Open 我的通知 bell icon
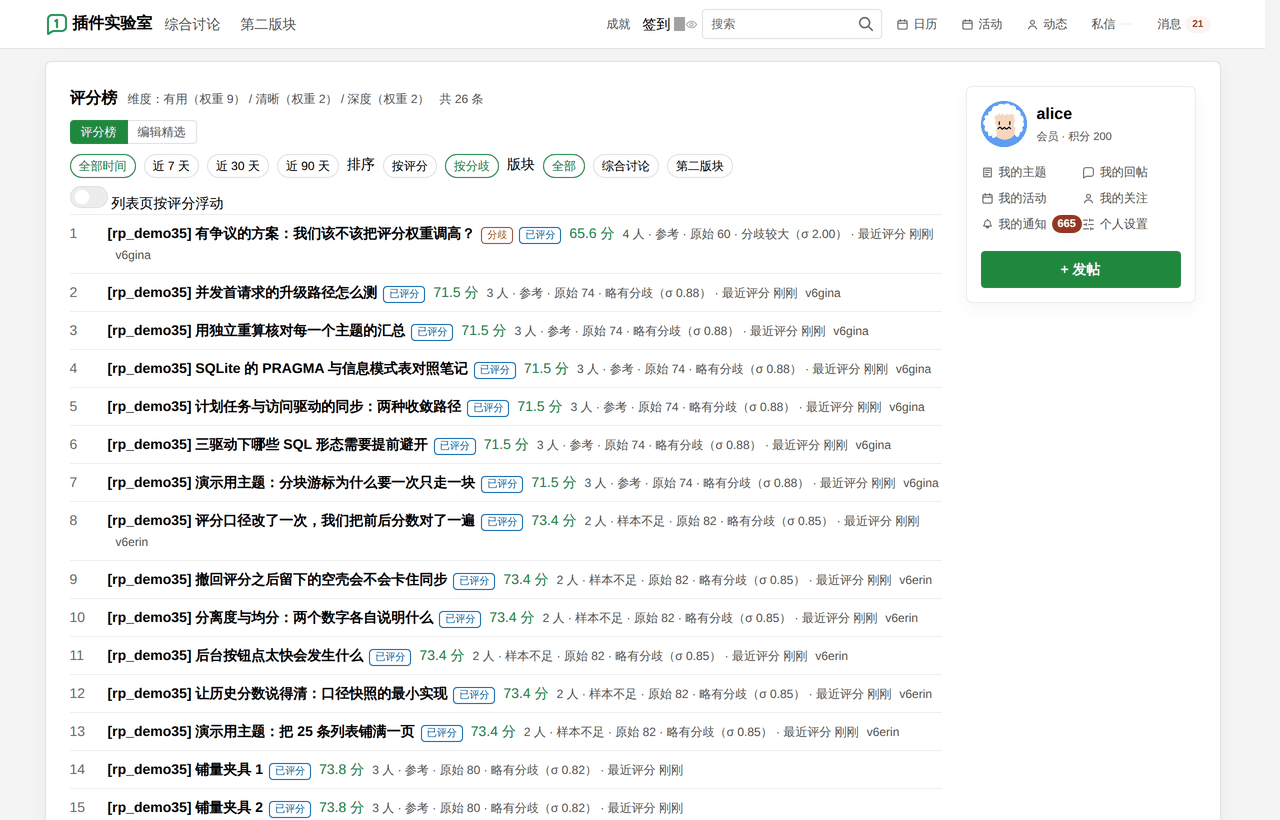This screenshot has width=1280, height=820. tap(988, 224)
